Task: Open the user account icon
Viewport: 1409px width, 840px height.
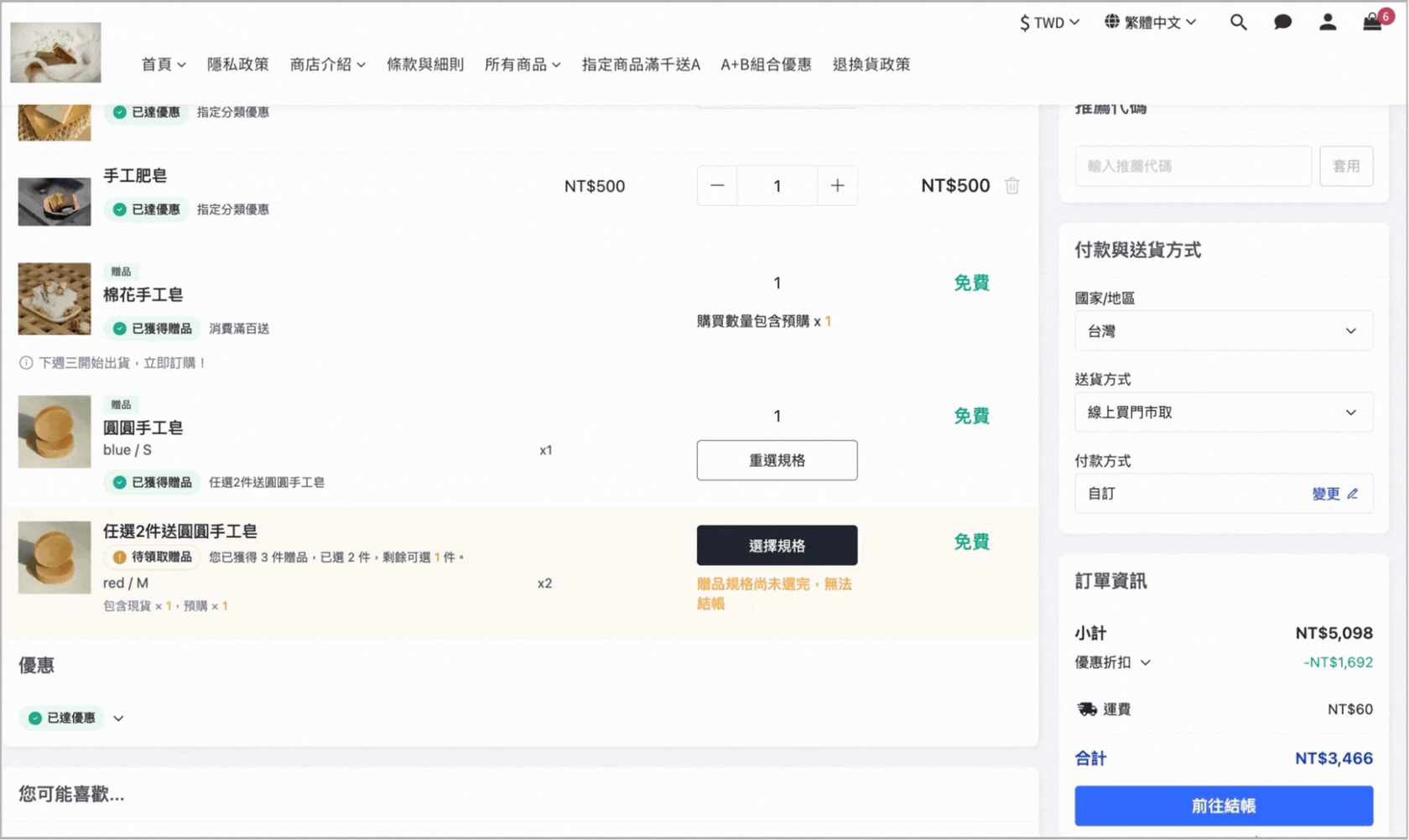Action: tap(1327, 23)
